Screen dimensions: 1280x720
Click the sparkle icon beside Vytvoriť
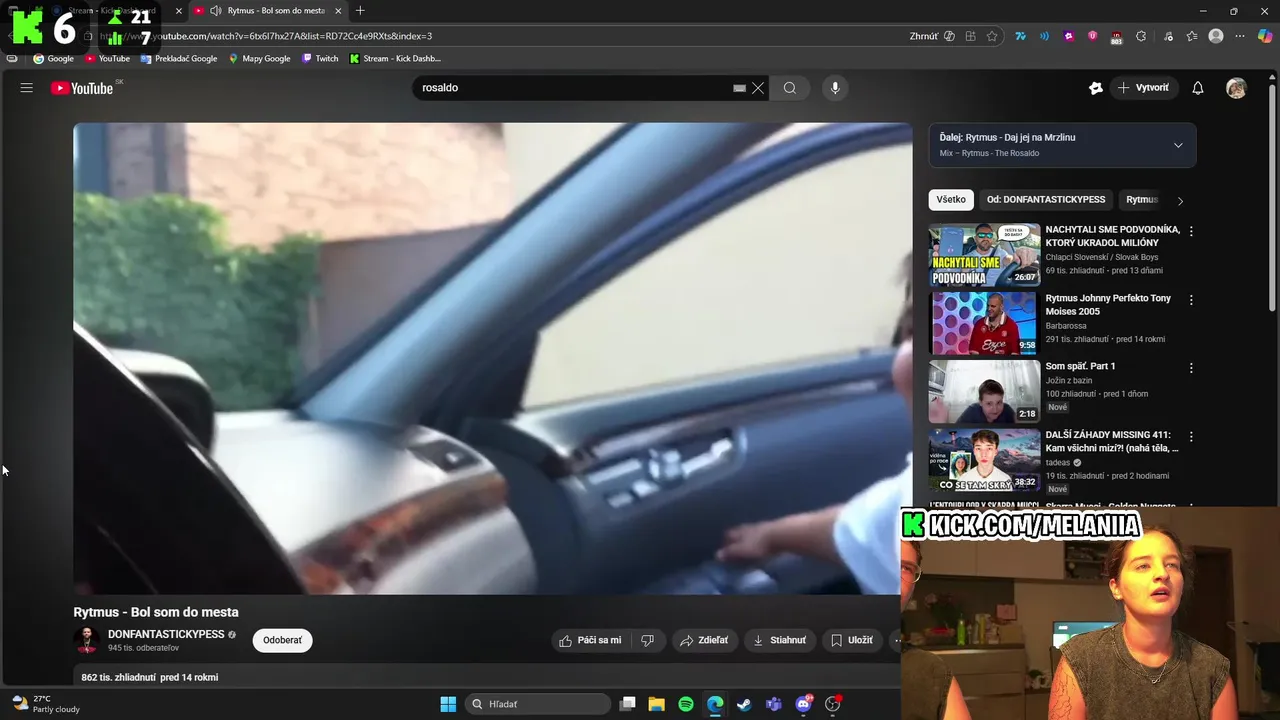pyautogui.click(x=1096, y=88)
